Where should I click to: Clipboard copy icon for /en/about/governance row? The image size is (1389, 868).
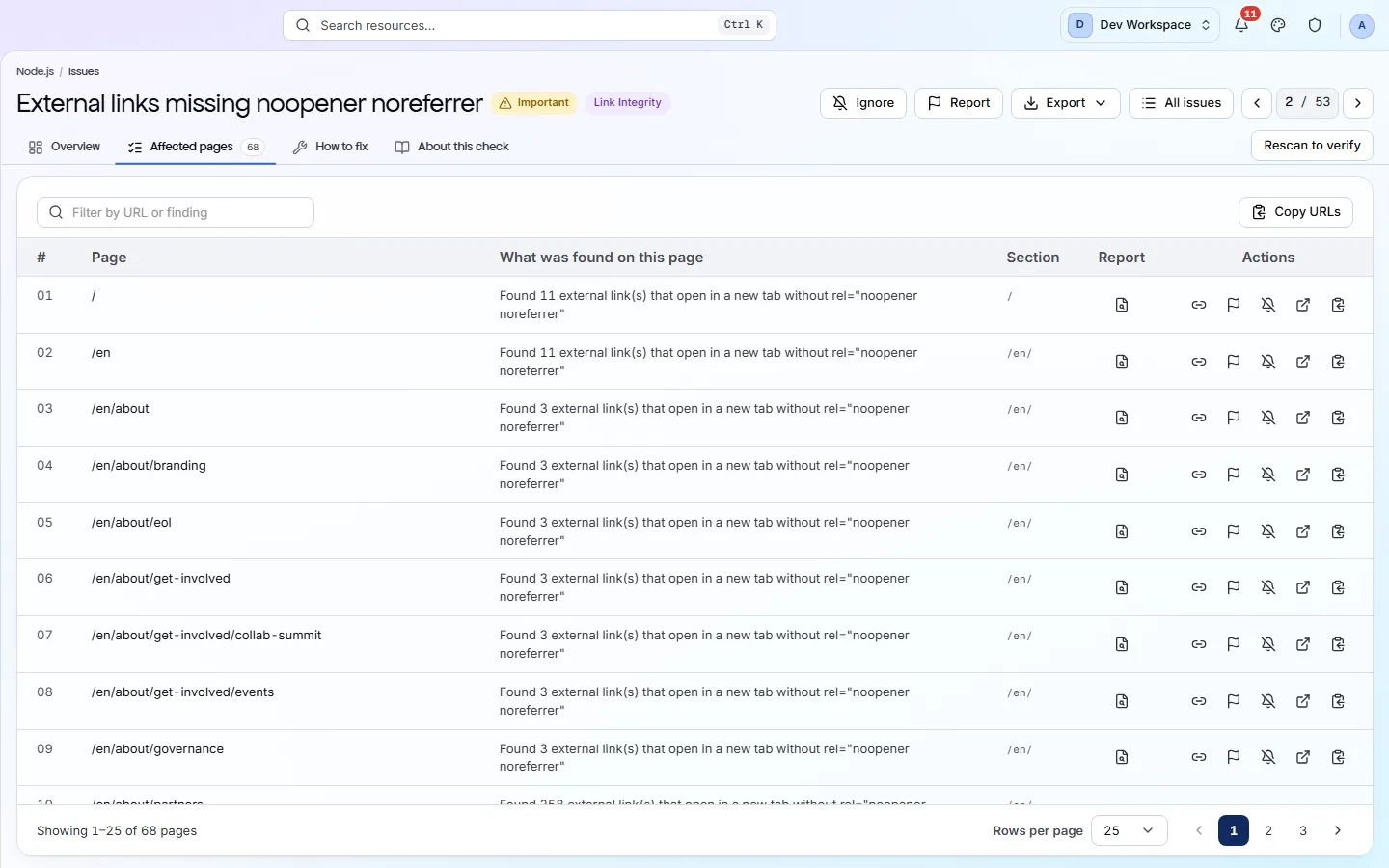(1338, 757)
